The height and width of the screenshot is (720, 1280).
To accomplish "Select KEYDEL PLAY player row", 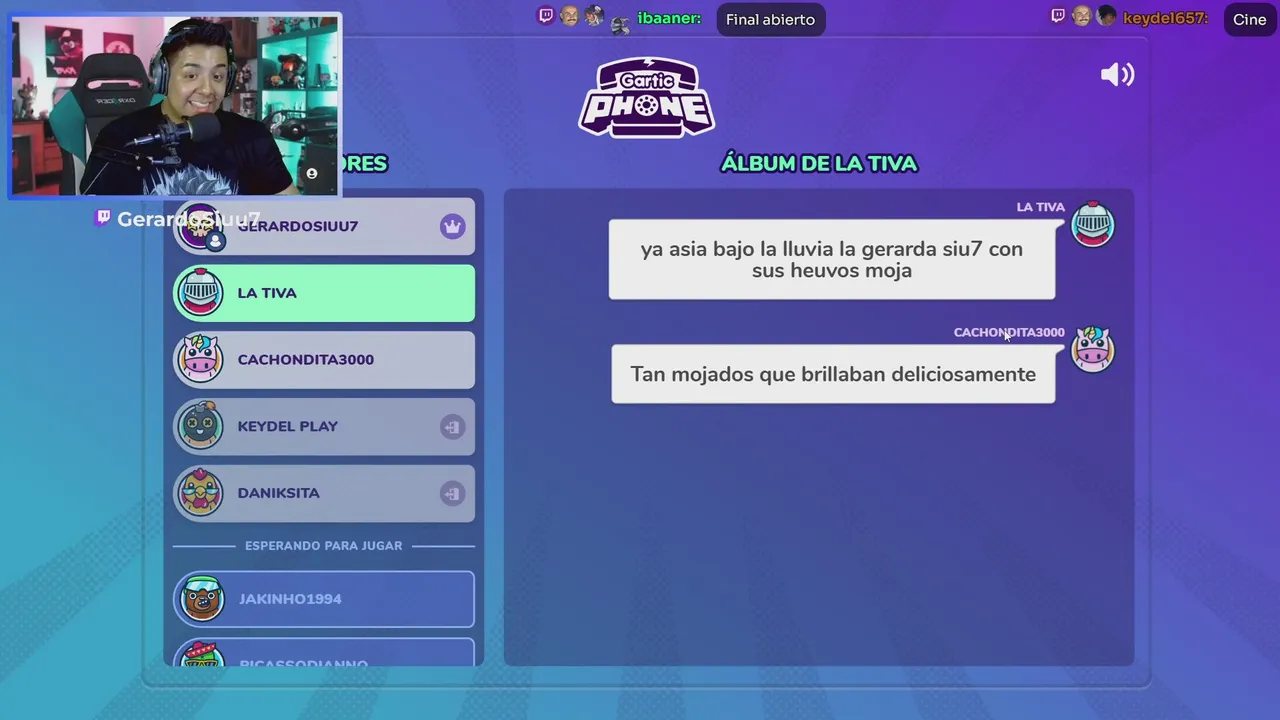I will click(x=324, y=426).
